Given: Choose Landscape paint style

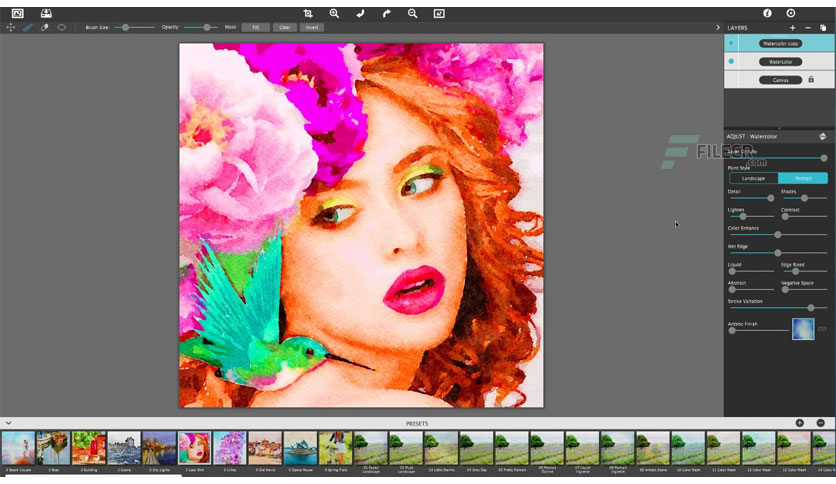Looking at the screenshot, I should (753, 178).
